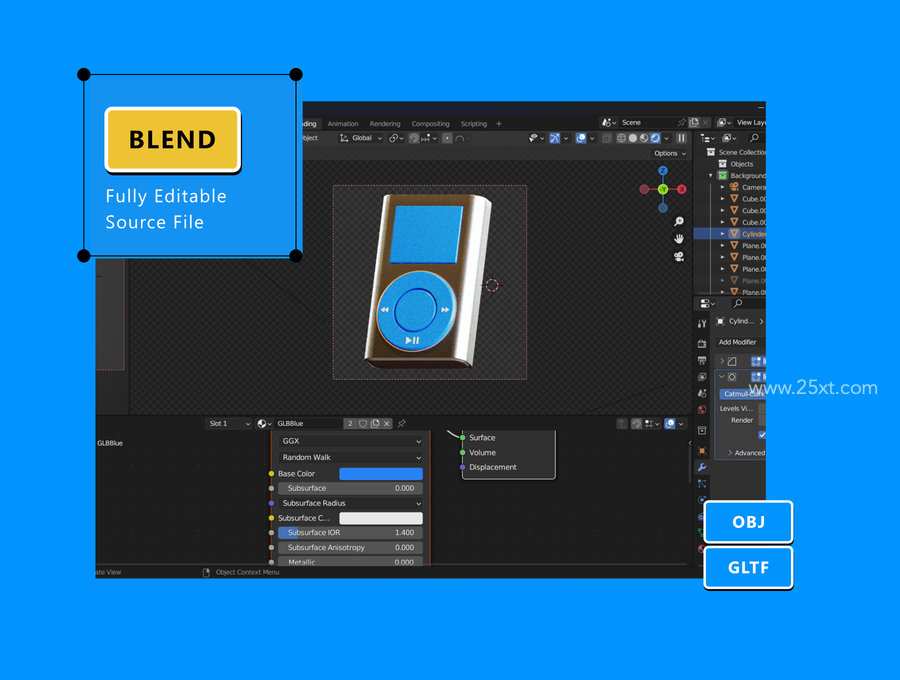Open the World properties tab icon
Screen dimensions: 900x680
click(702, 410)
